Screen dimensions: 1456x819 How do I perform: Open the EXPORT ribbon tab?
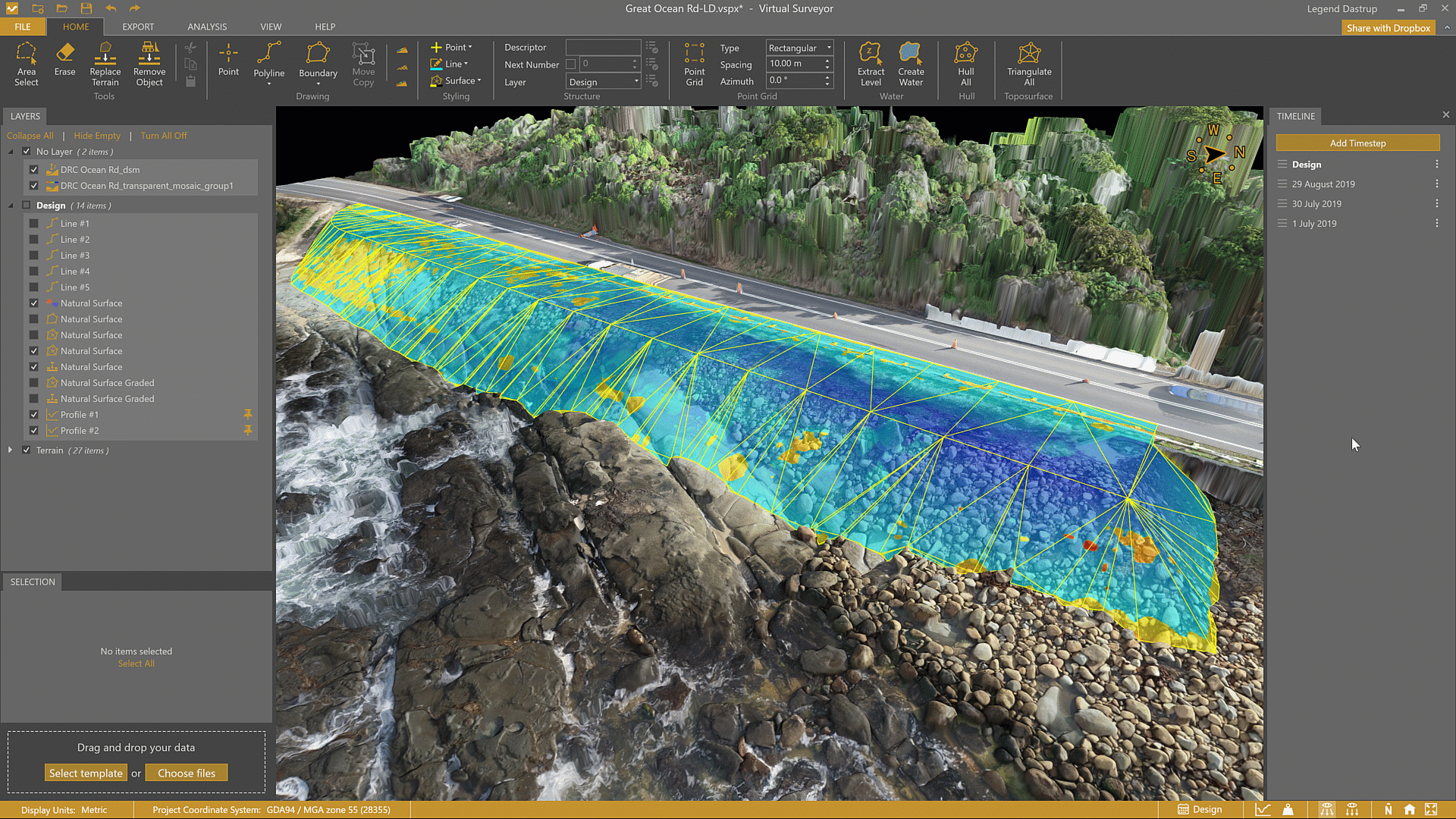[138, 27]
